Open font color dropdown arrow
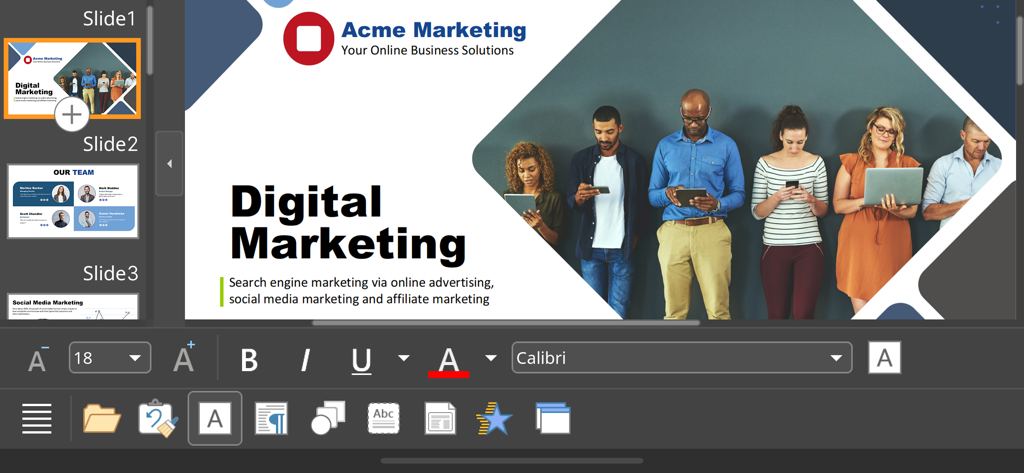The width and height of the screenshot is (1024, 473). point(490,357)
